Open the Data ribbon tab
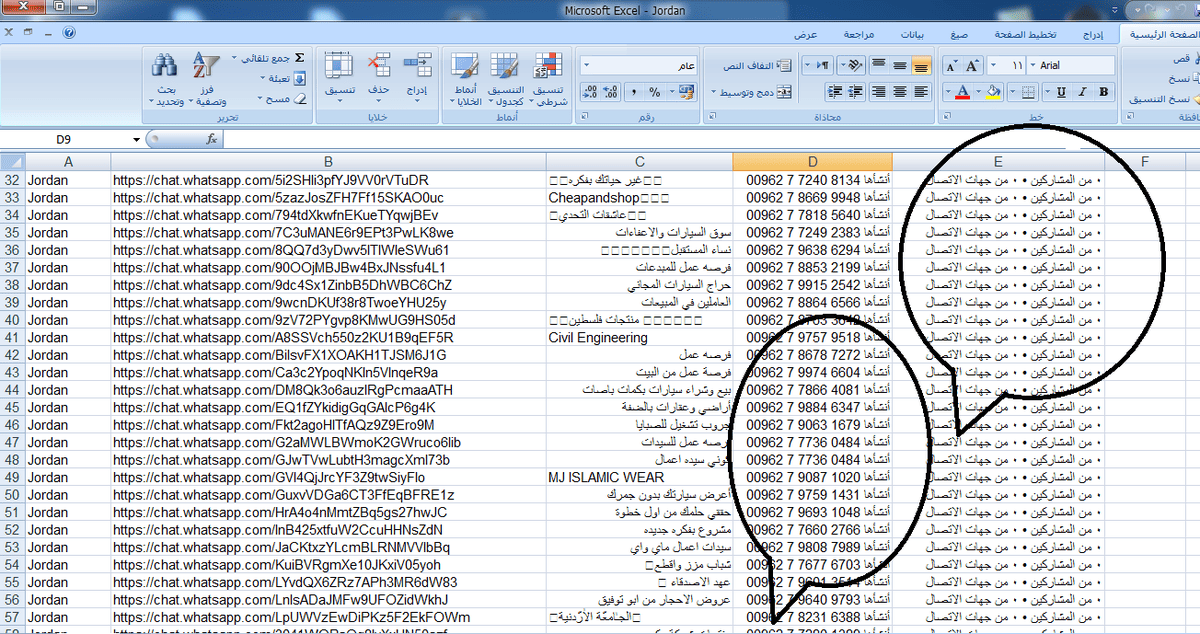Screen dimensions: 1200x634 pos(914,34)
